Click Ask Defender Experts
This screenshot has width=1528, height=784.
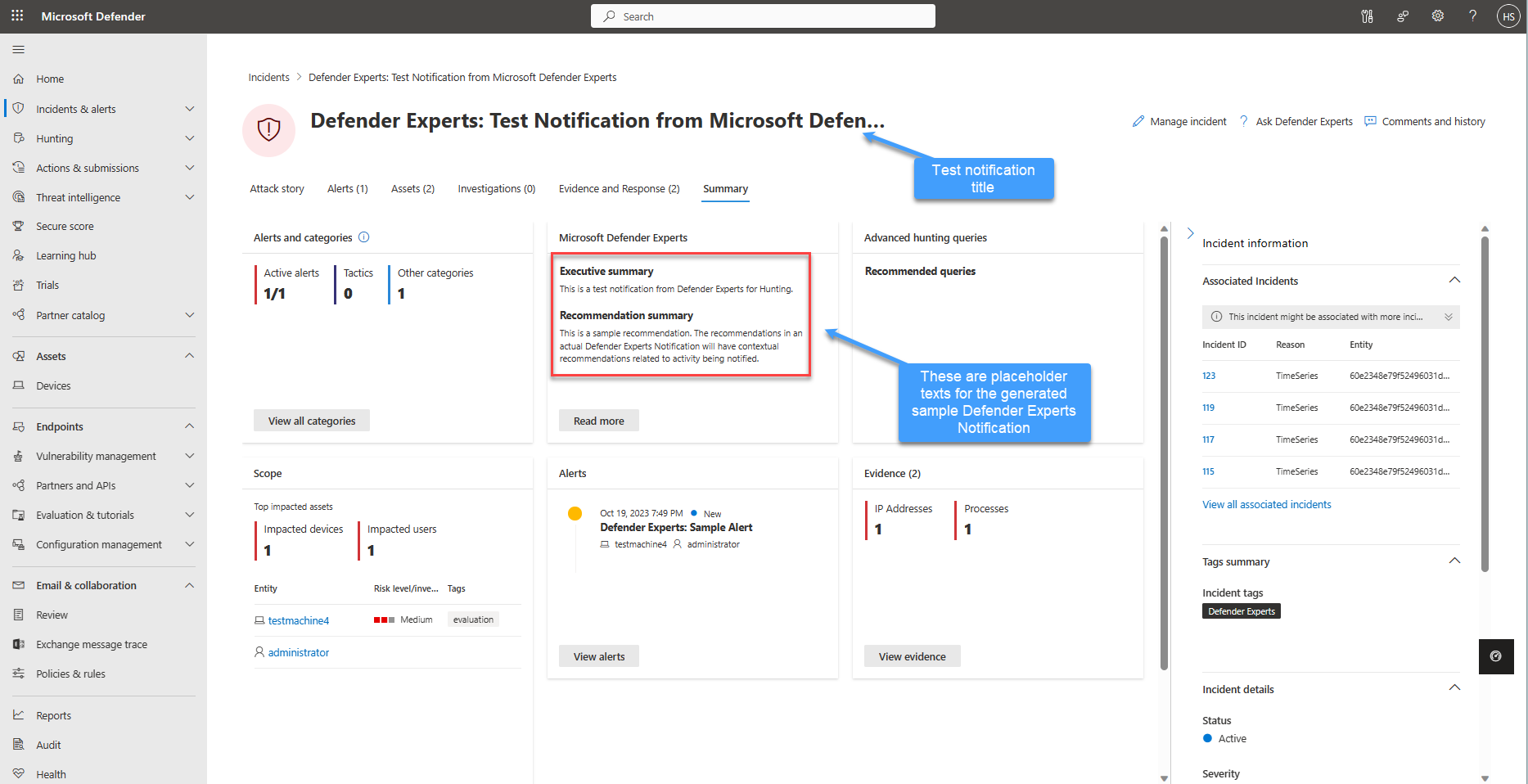(x=1296, y=122)
